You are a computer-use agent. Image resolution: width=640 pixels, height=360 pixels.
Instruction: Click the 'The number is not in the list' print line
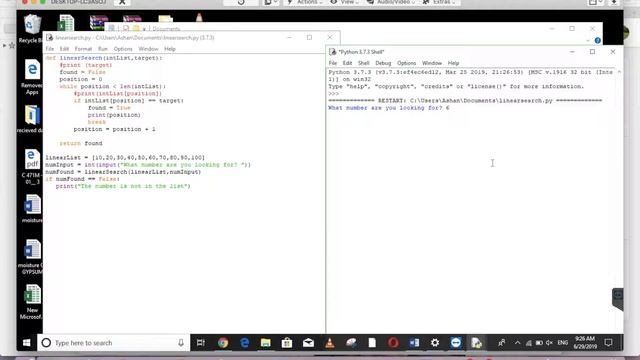coord(123,186)
